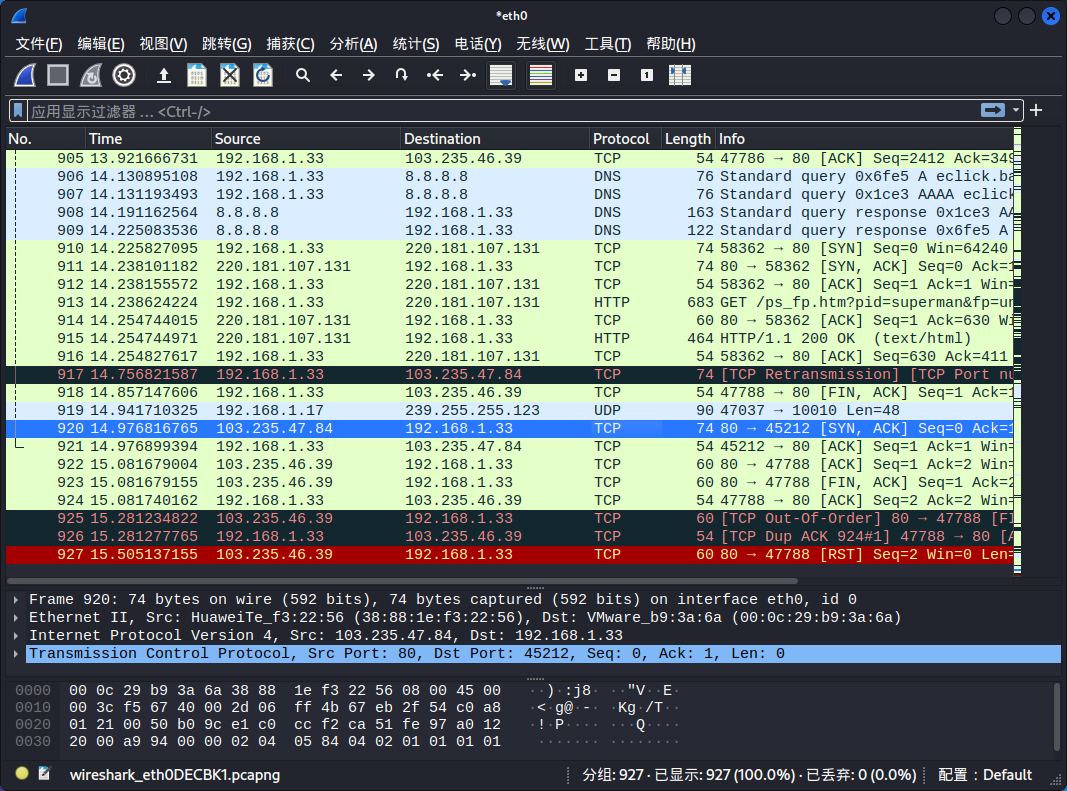Start capturing packets with shark fin icon
The height and width of the screenshot is (791, 1067).
(25, 75)
